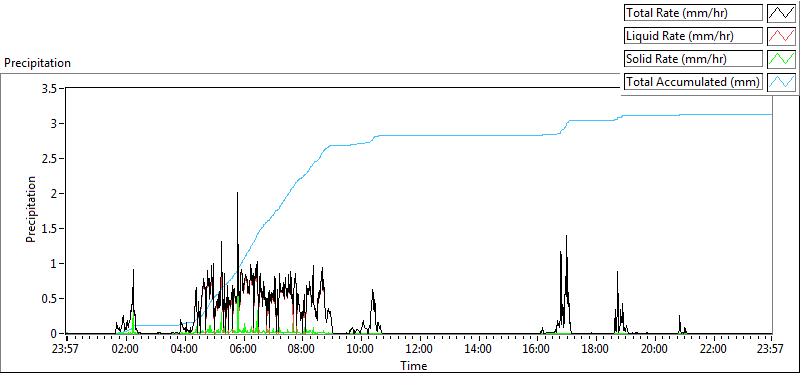The width and height of the screenshot is (800, 373).
Task: Select the Total Accumulated (mm) legend label
Action: (693, 82)
